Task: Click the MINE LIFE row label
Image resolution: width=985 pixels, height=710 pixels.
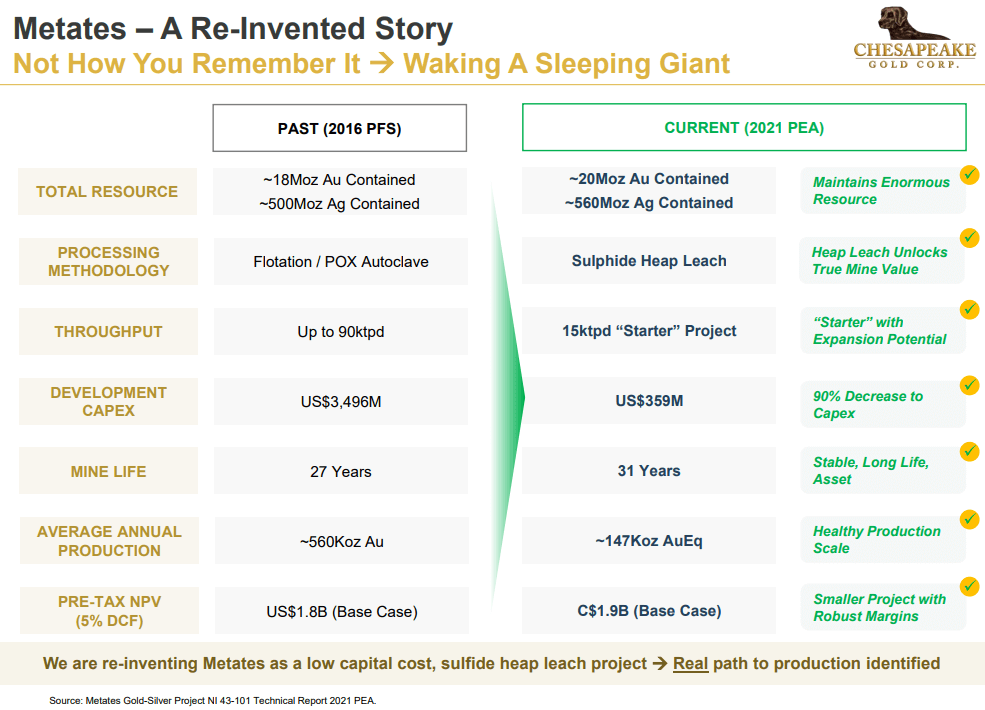Action: pos(108,471)
